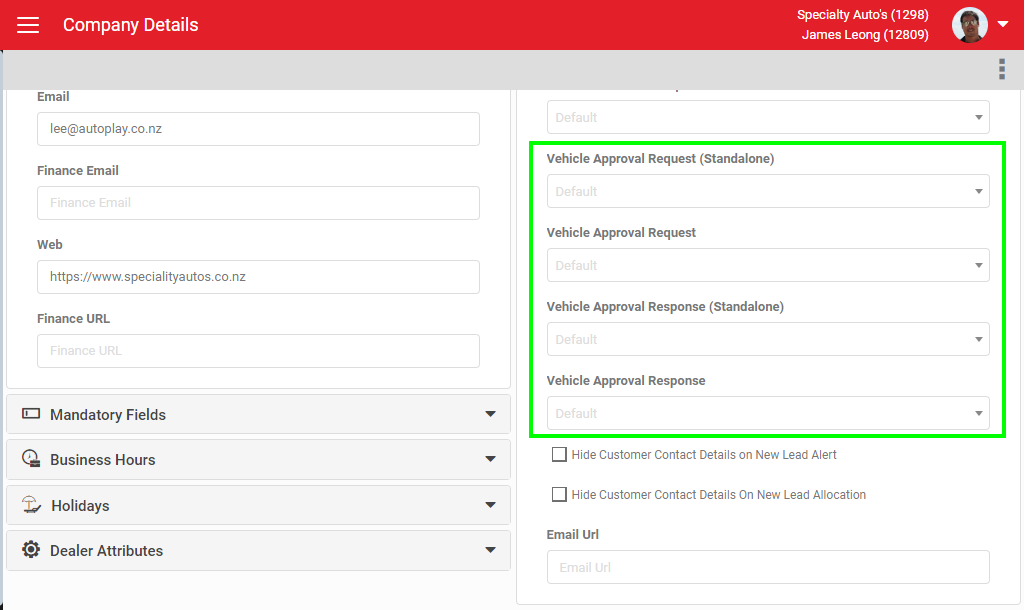Viewport: 1026px width, 610px height.
Task: Open Vehicle Approval Request (Standalone) dropdown
Action: click(x=767, y=192)
